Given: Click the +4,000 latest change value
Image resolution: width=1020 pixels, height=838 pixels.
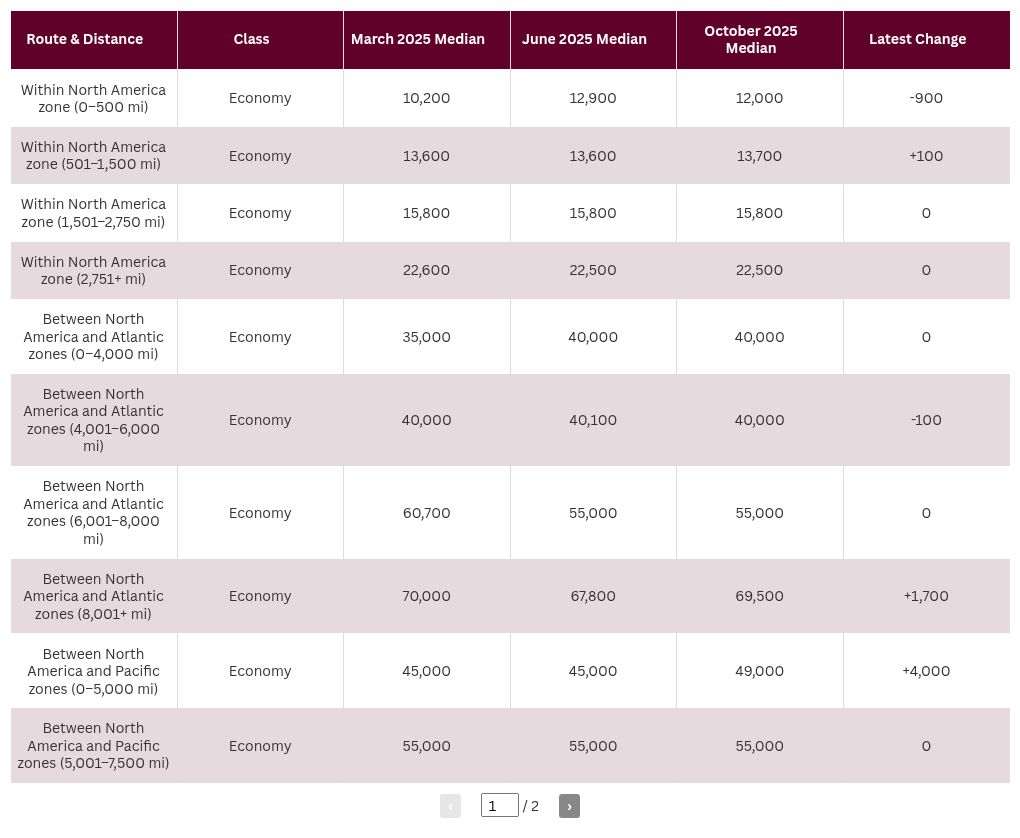Looking at the screenshot, I should point(926,671).
